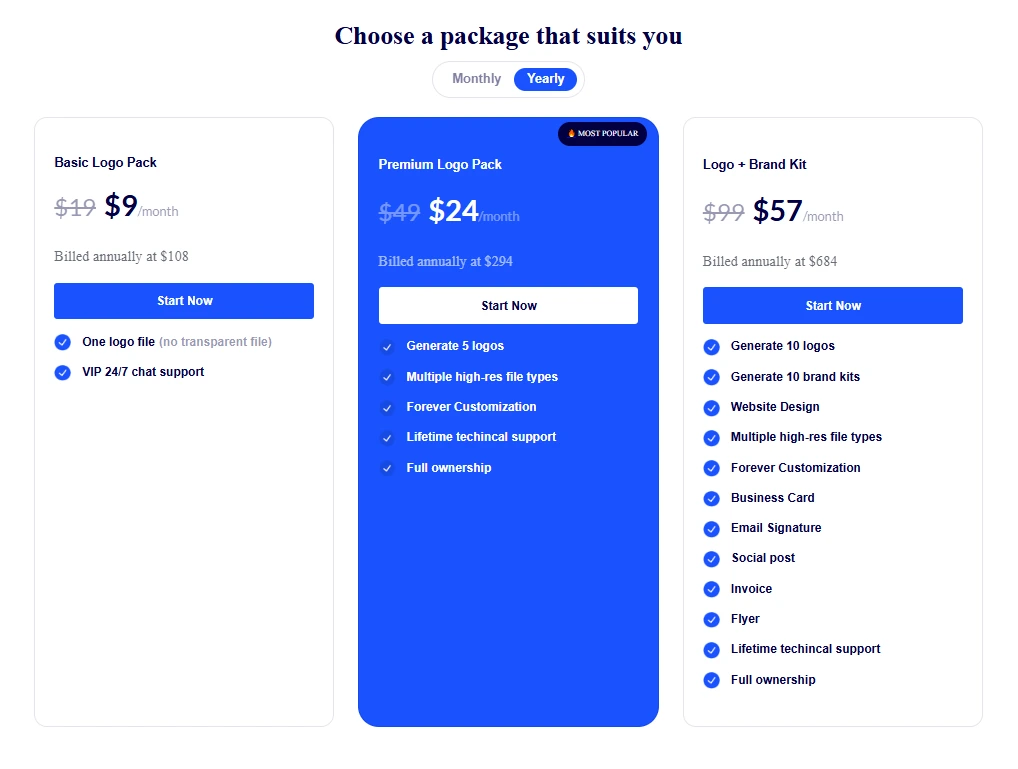Click the Most Popular badge
The height and width of the screenshot is (769, 1018).
(x=602, y=134)
